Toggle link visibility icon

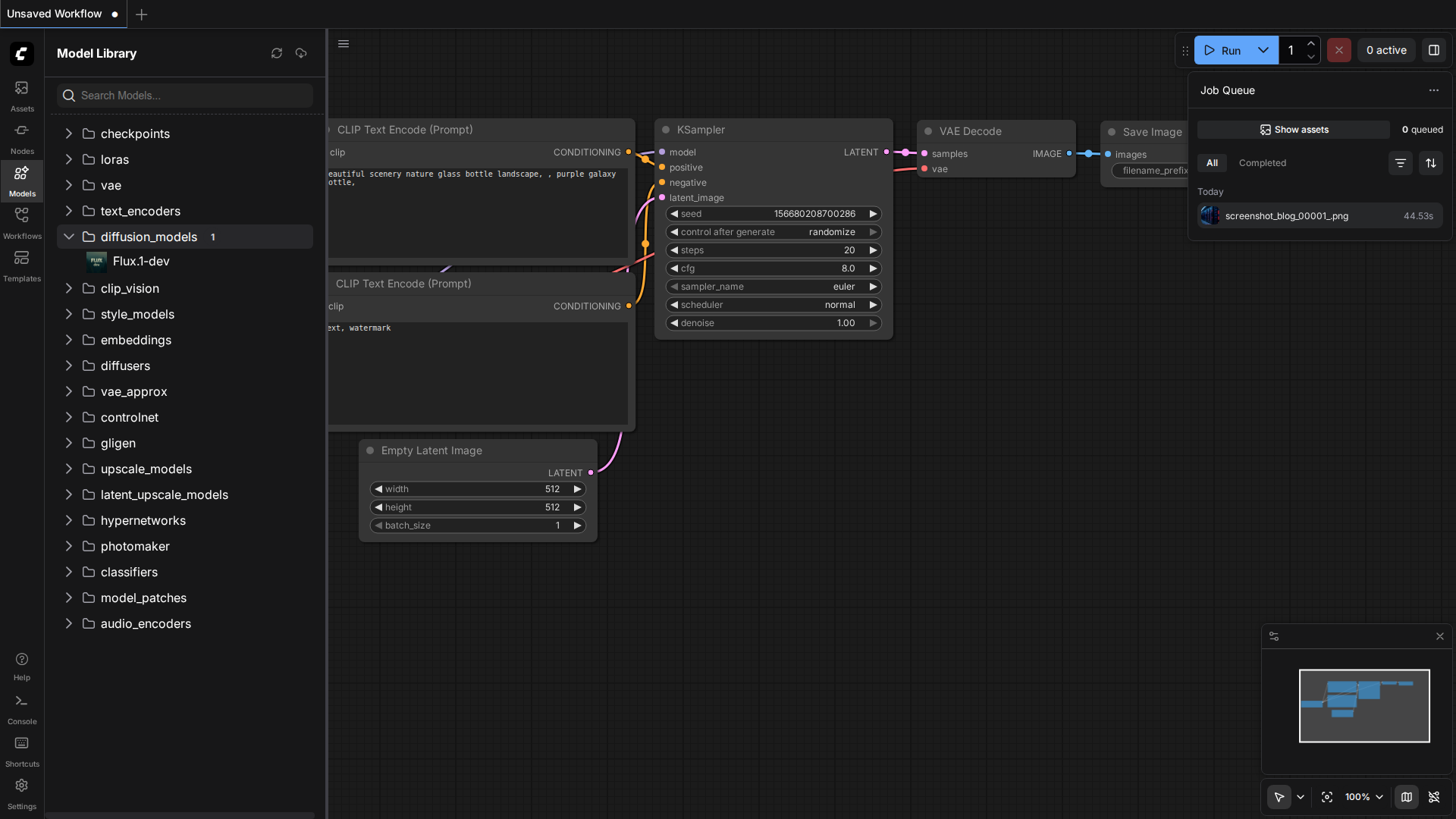(1434, 797)
